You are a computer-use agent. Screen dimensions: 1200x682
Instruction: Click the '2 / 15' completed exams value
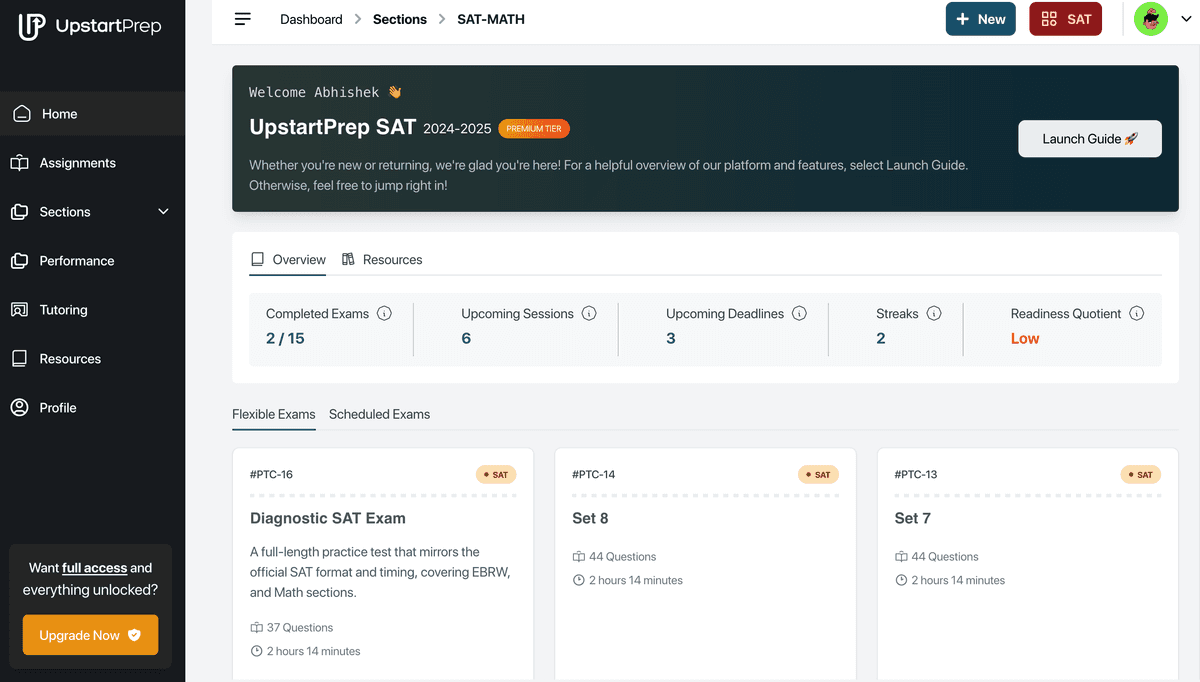[285, 339]
